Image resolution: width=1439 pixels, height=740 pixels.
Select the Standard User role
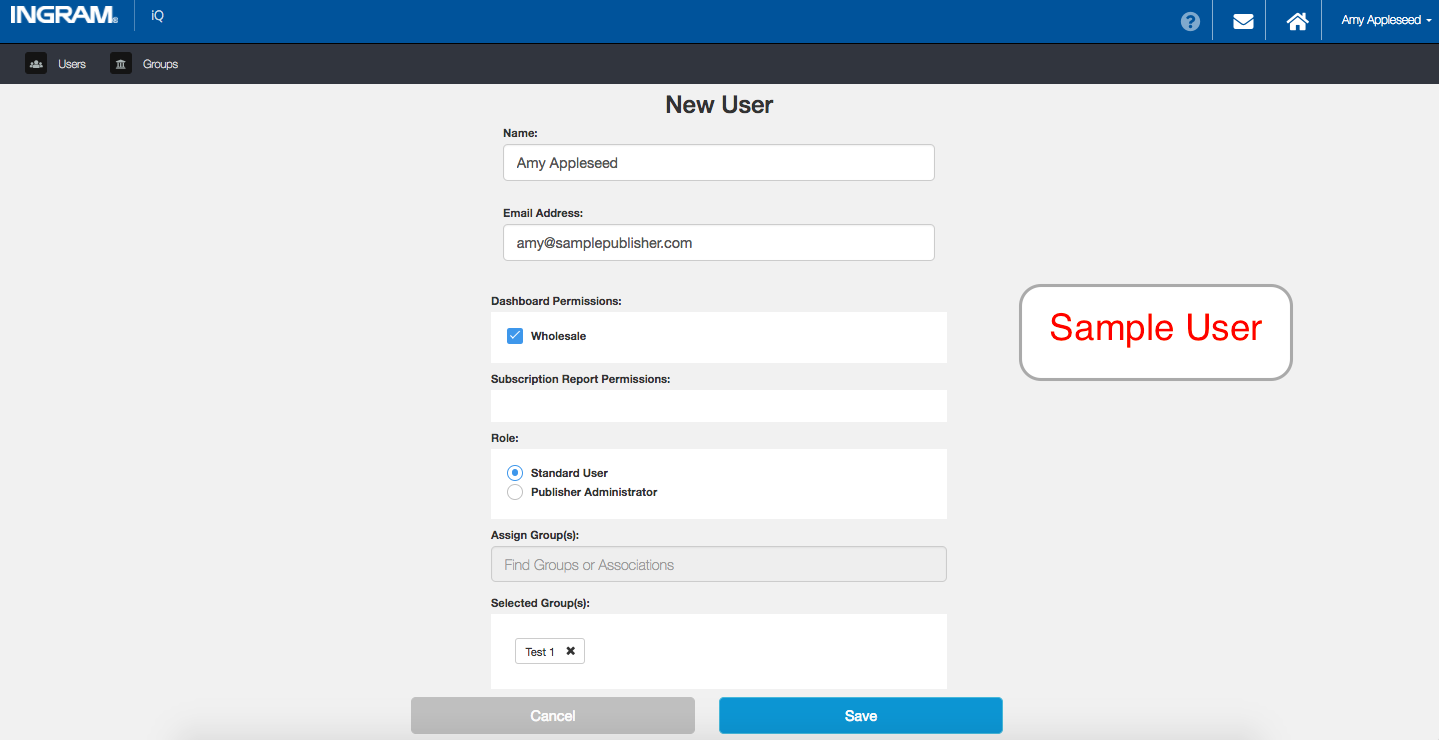pos(515,473)
